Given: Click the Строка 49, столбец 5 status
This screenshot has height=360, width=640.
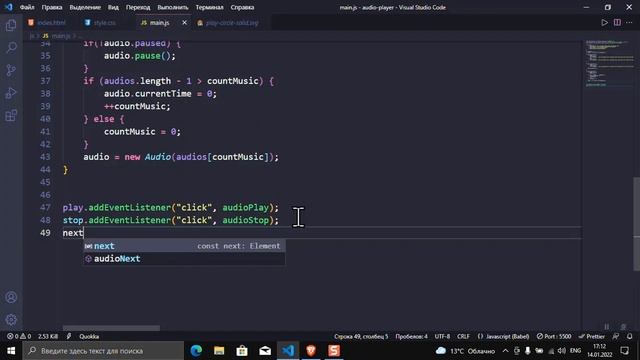Looking at the screenshot, I should click(x=361, y=336).
